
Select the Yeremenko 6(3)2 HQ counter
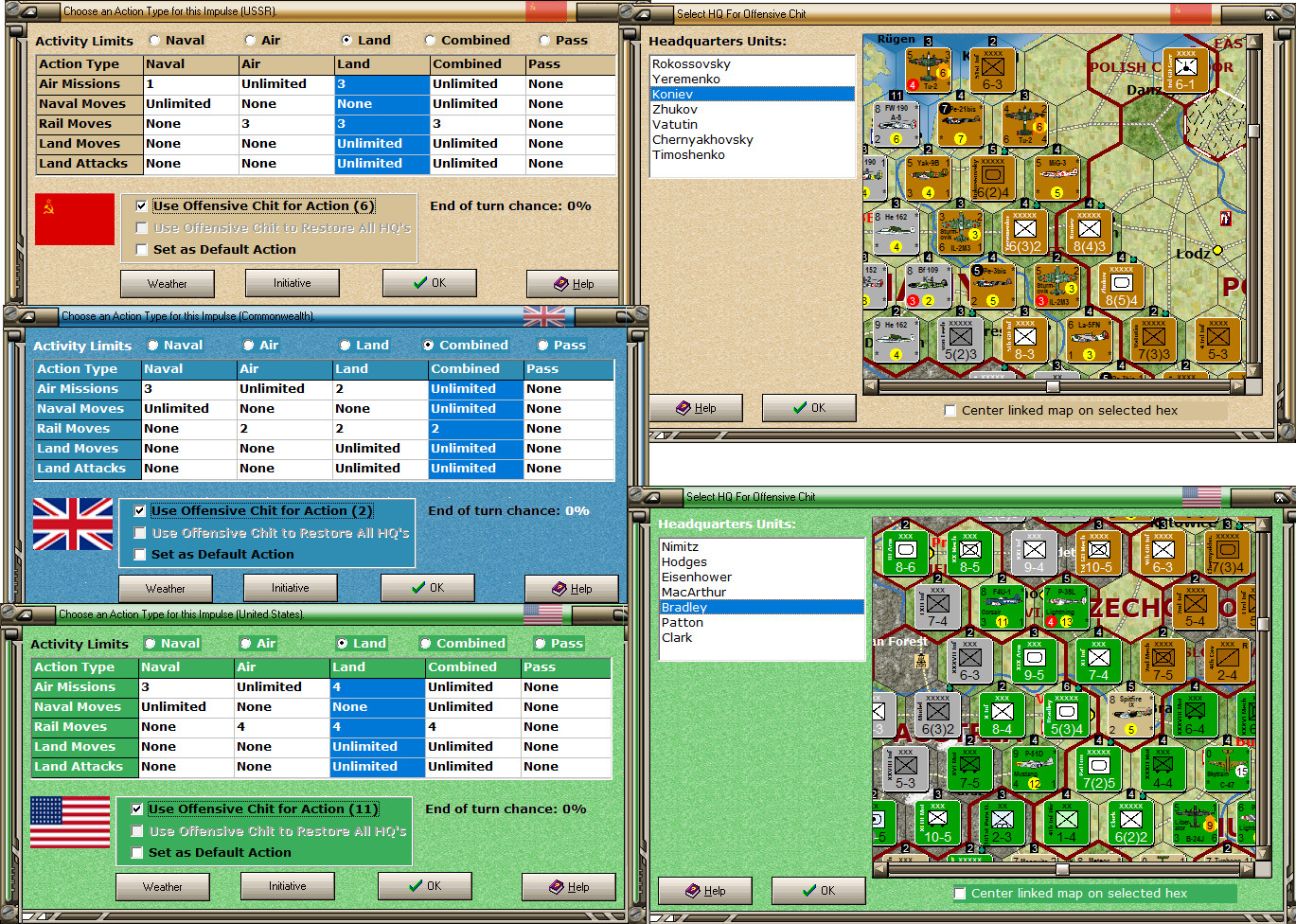click(1024, 233)
